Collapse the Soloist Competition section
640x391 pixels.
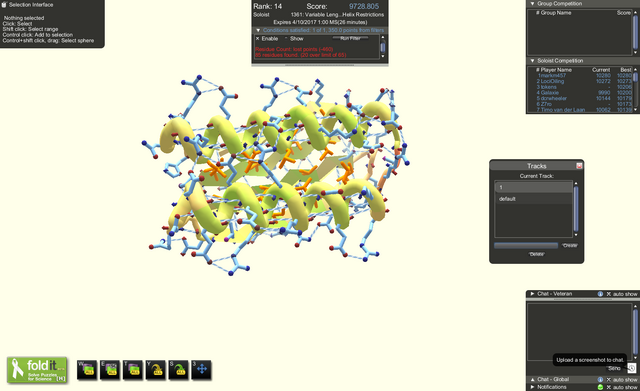tap(532, 61)
